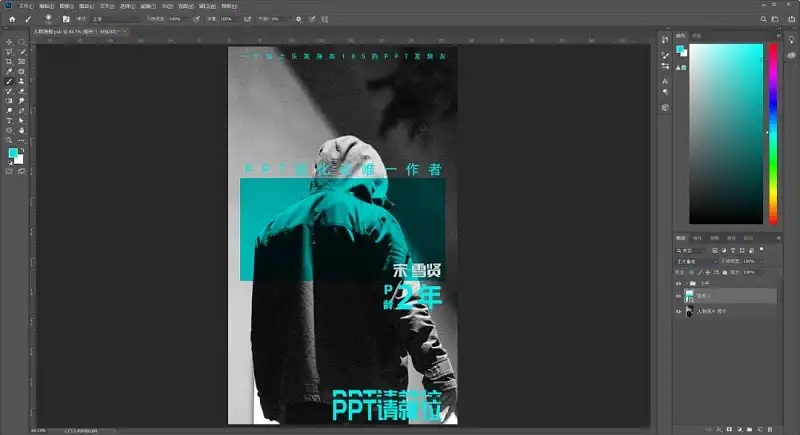Open the first menu in the menu bar
The image size is (800, 435).
(26, 6)
